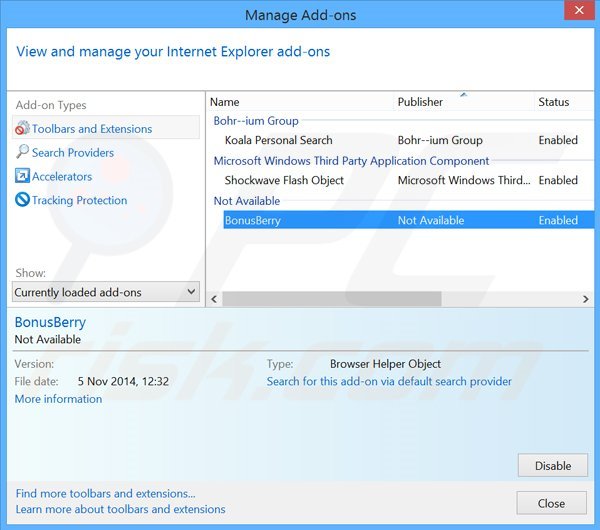
Task: Open Tracking Protection category
Action: point(80,200)
